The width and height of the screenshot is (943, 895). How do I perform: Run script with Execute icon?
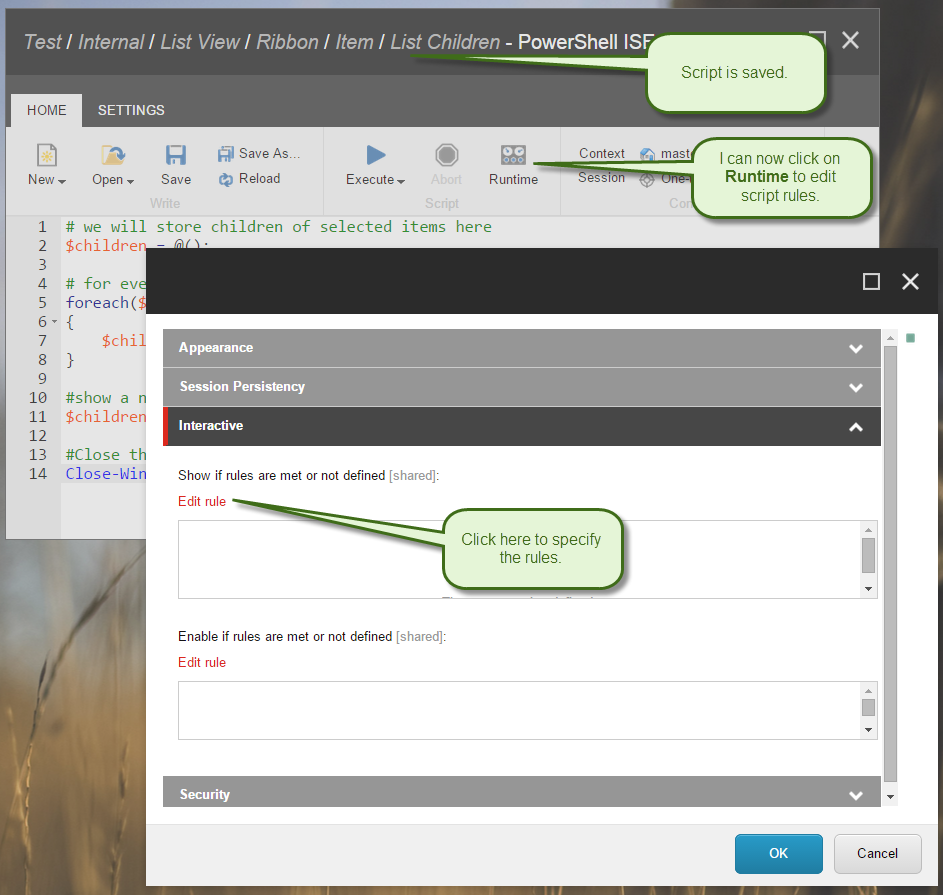(x=375, y=155)
